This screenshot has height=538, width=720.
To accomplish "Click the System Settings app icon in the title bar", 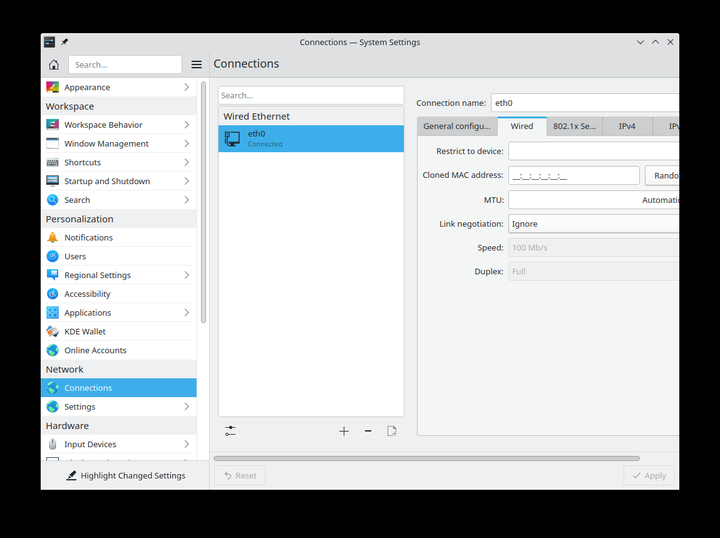I will (x=50, y=42).
